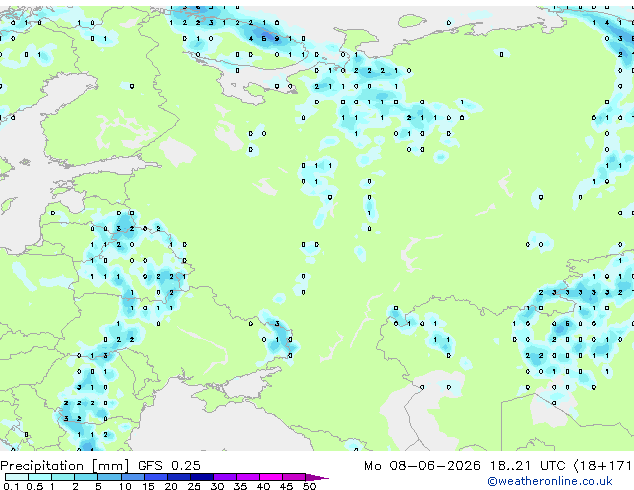Click the above-50 legend arrow tip
634x490 pixels.
point(317,478)
